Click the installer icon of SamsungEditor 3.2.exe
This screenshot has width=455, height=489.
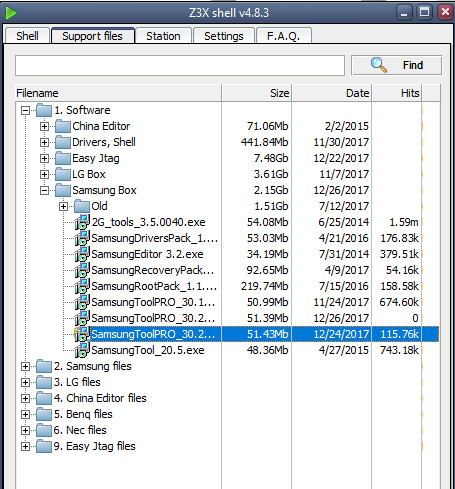pos(82,254)
